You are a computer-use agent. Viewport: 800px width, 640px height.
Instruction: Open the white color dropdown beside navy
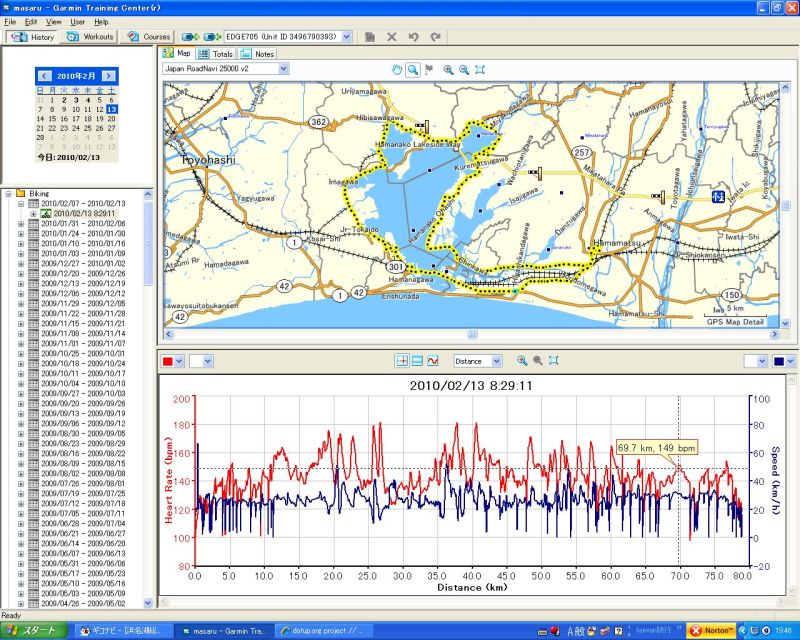[x=762, y=361]
